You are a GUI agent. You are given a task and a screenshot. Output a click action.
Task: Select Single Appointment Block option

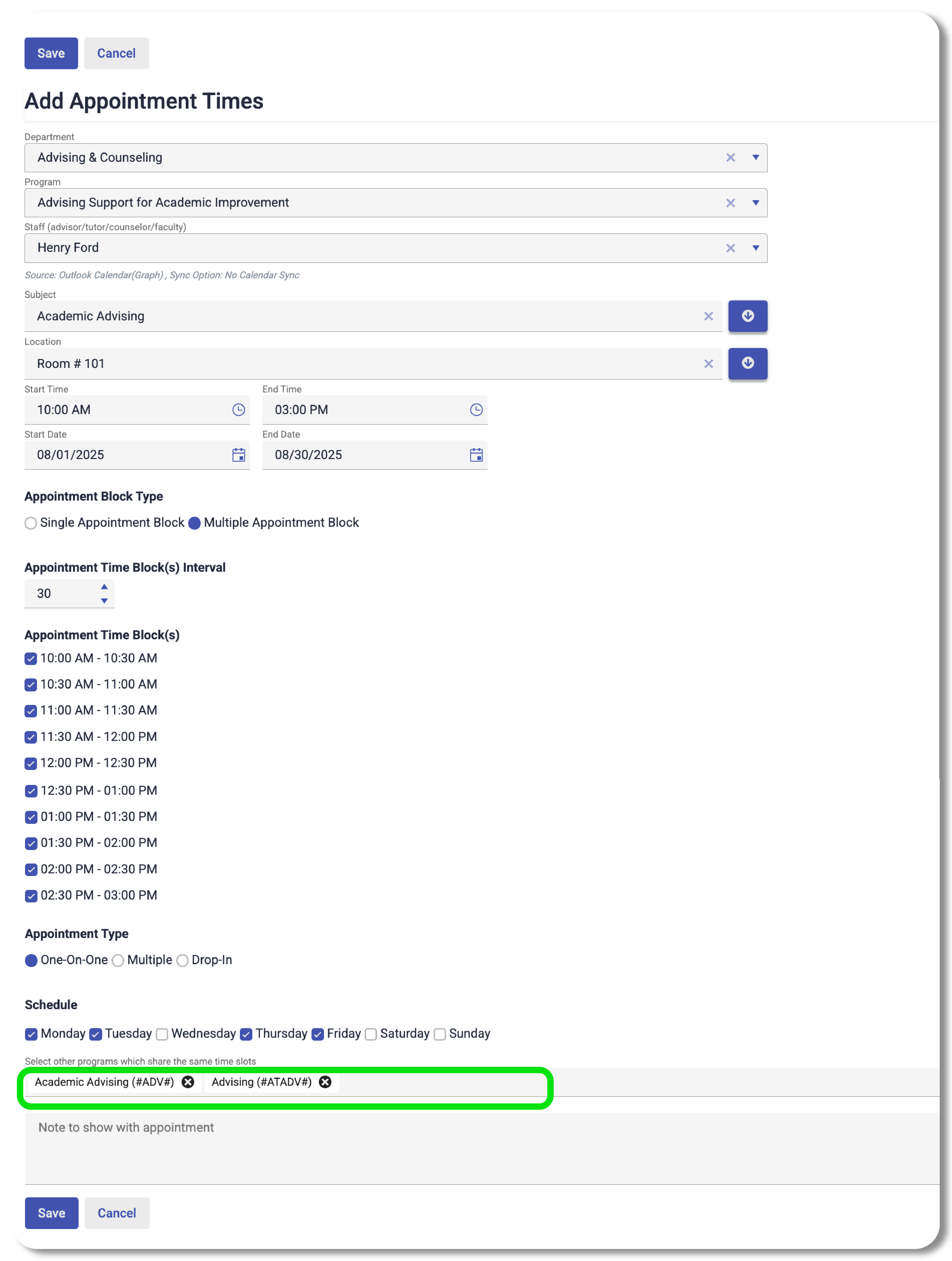pos(31,523)
